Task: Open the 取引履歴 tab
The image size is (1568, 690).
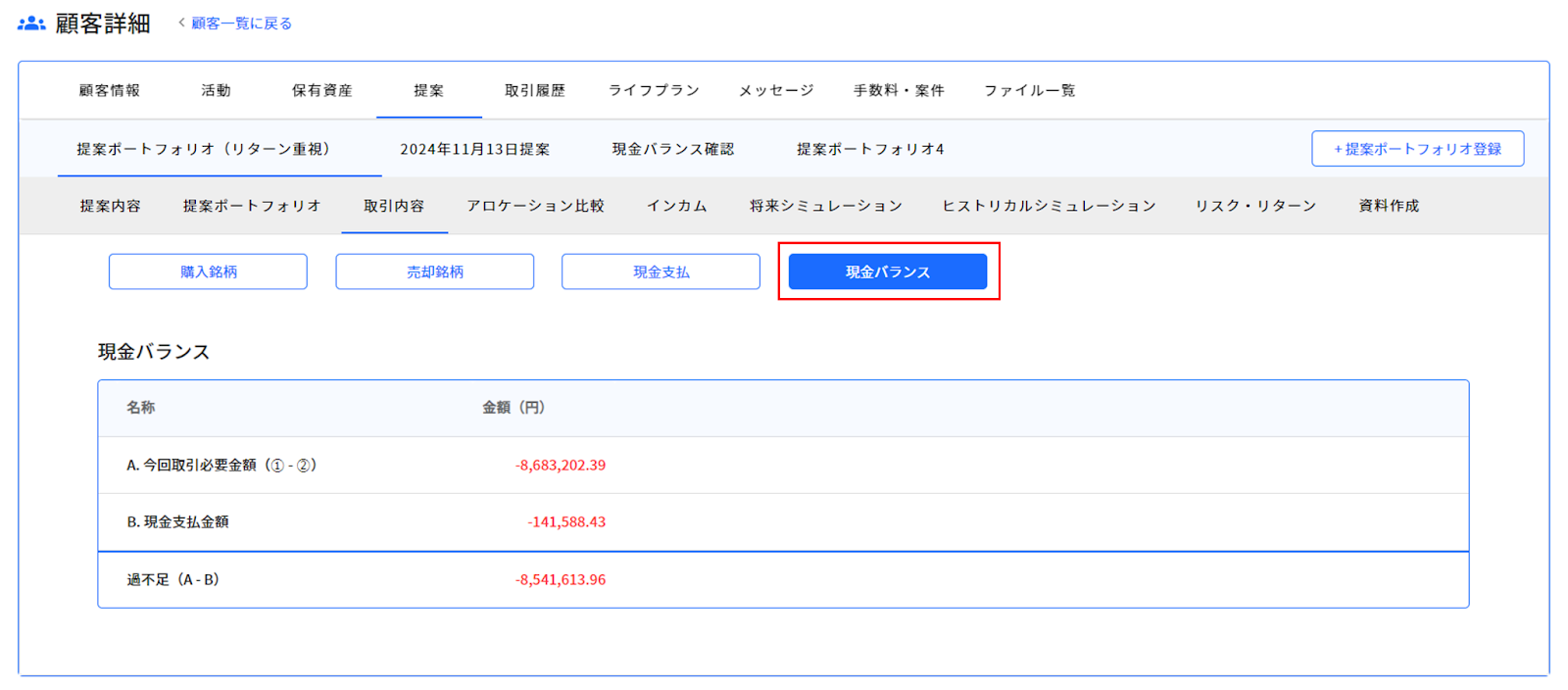Action: click(535, 90)
